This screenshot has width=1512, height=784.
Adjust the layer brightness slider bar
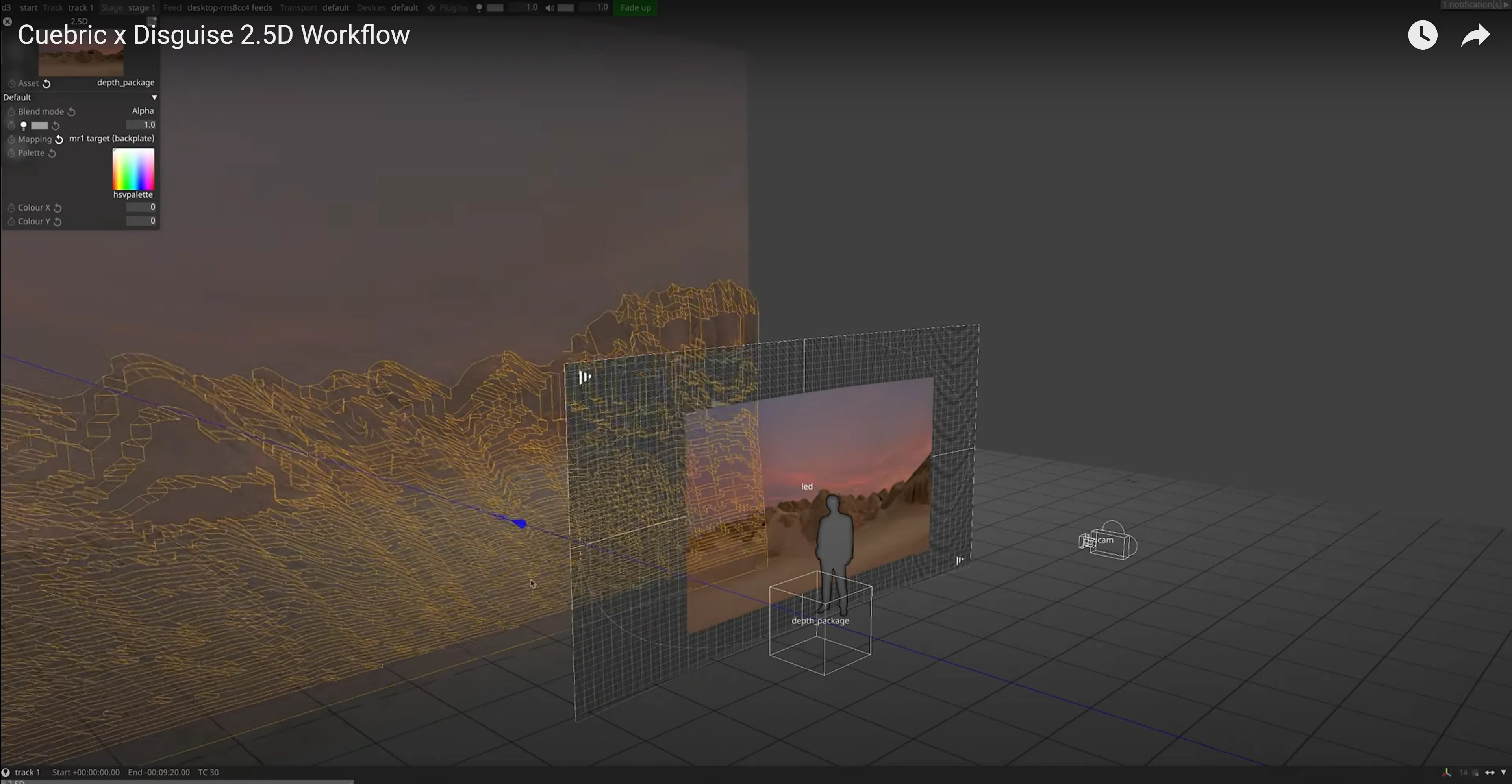(x=39, y=126)
